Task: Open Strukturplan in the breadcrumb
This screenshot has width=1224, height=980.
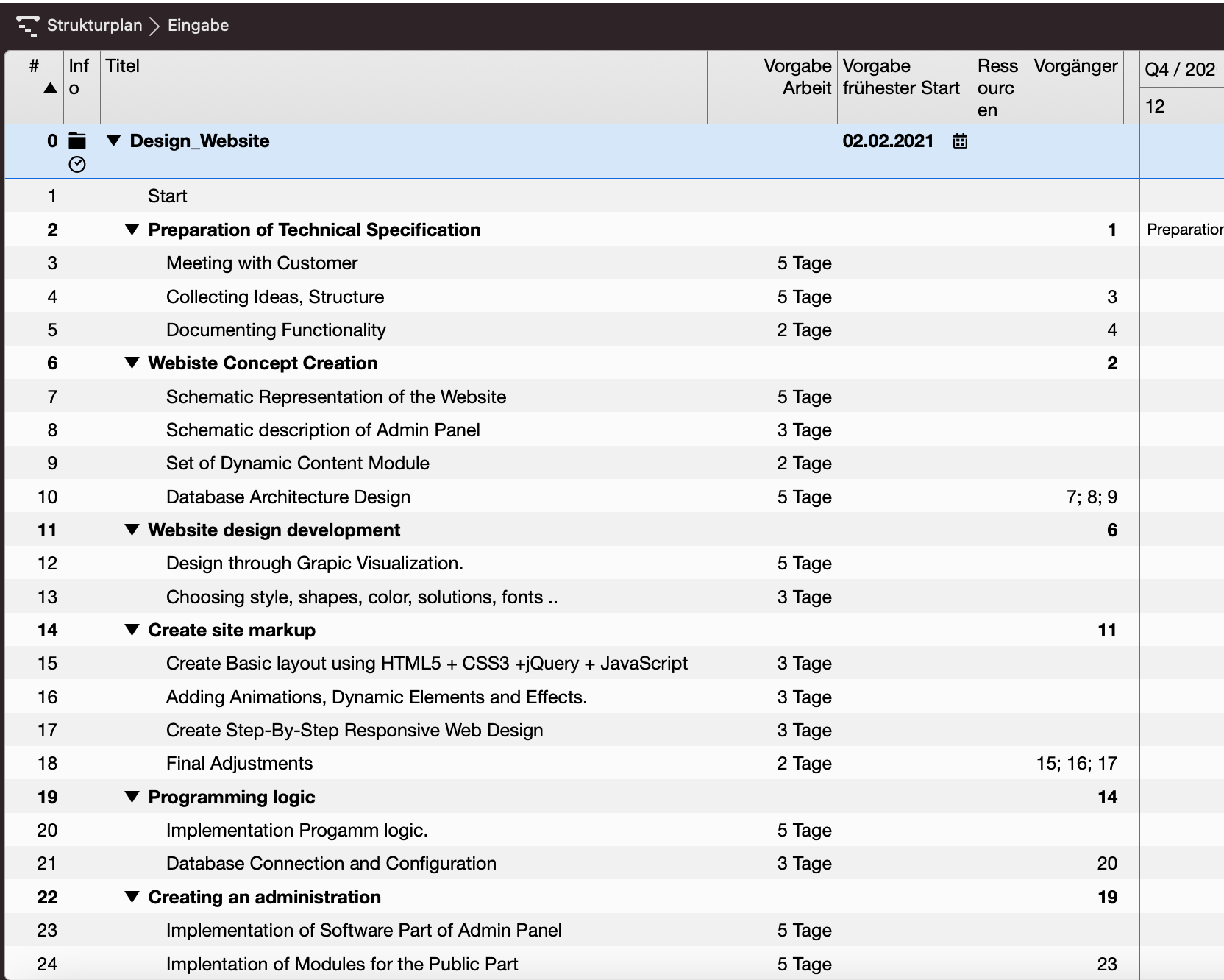Action: (94, 25)
